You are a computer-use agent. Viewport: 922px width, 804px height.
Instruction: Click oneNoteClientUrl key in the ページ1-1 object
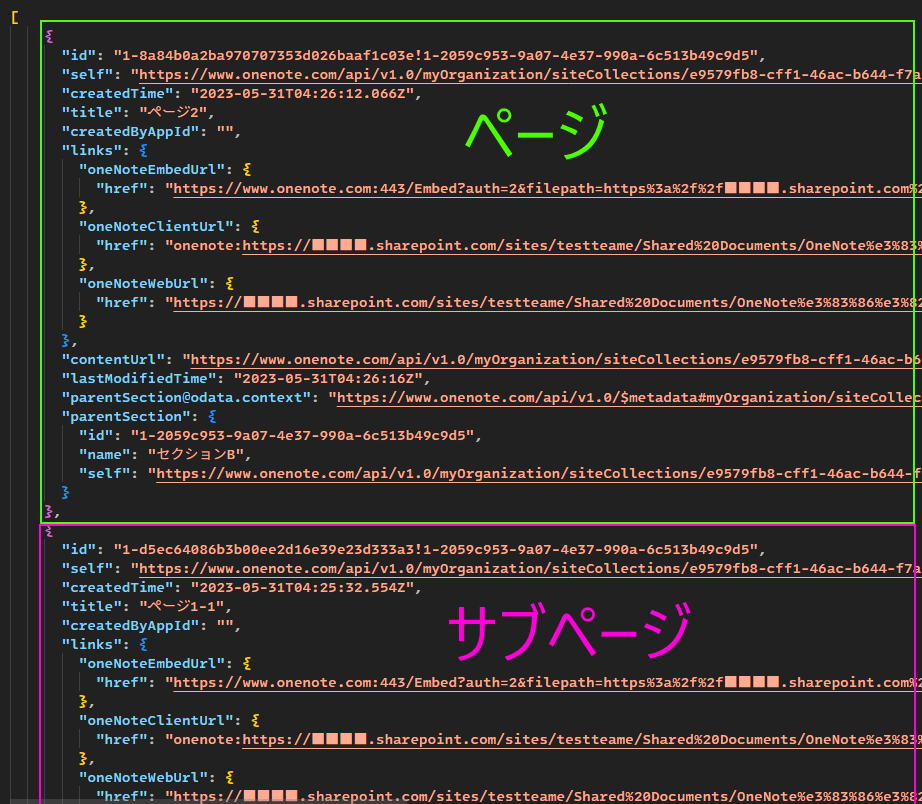coord(160,720)
